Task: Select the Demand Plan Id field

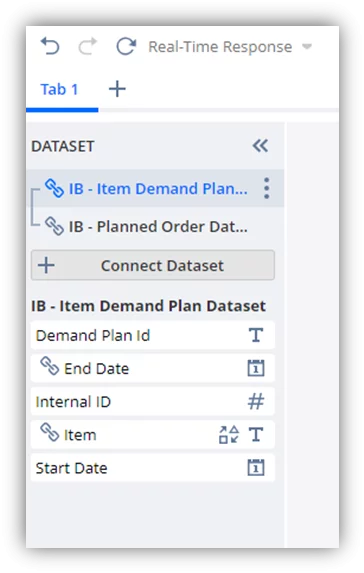Action: [x=153, y=335]
